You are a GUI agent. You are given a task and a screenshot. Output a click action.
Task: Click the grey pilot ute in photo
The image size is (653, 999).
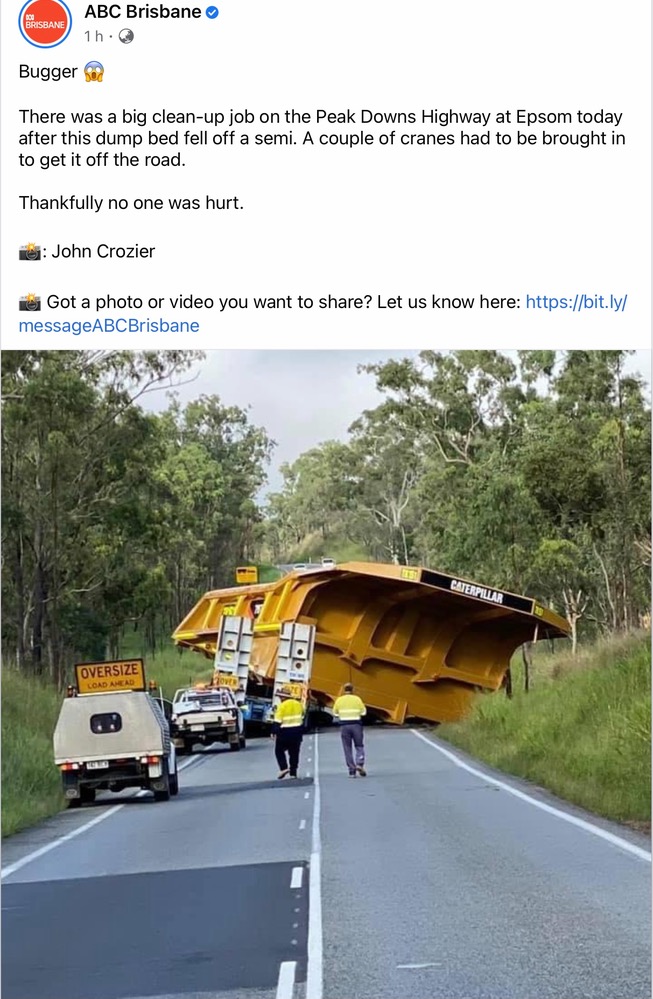point(115,745)
